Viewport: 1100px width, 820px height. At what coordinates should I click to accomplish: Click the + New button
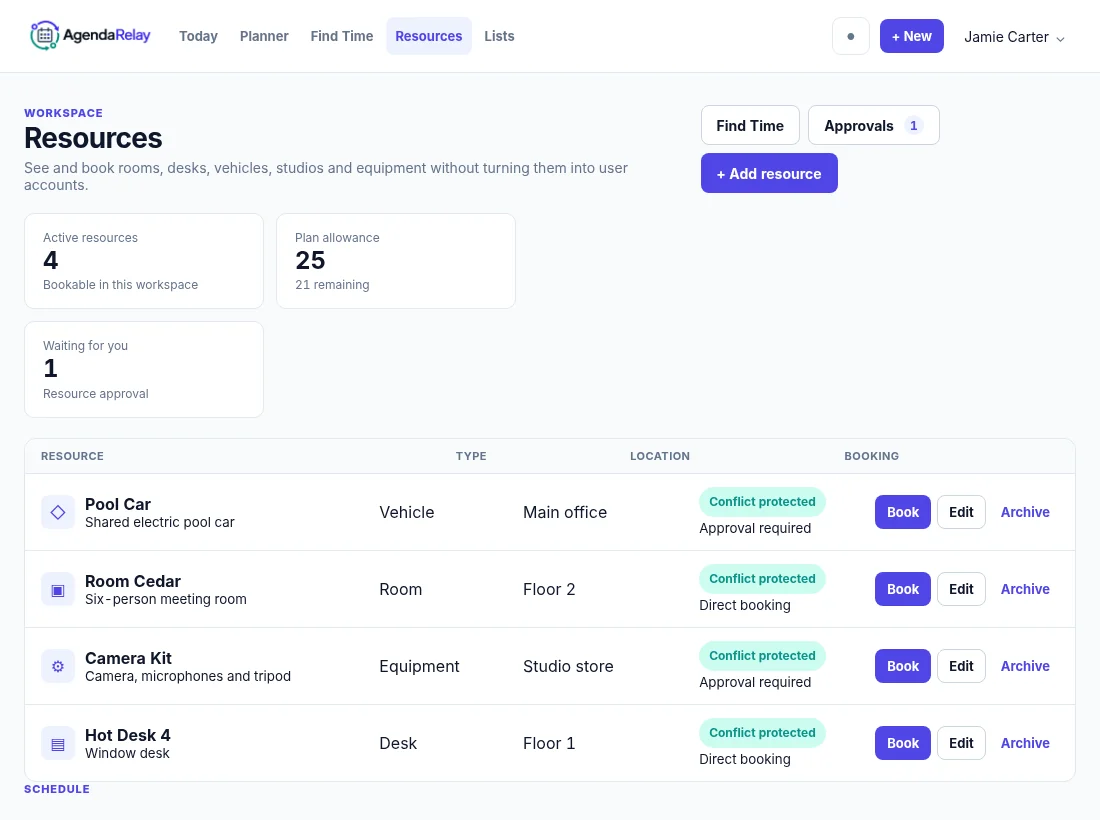click(912, 36)
